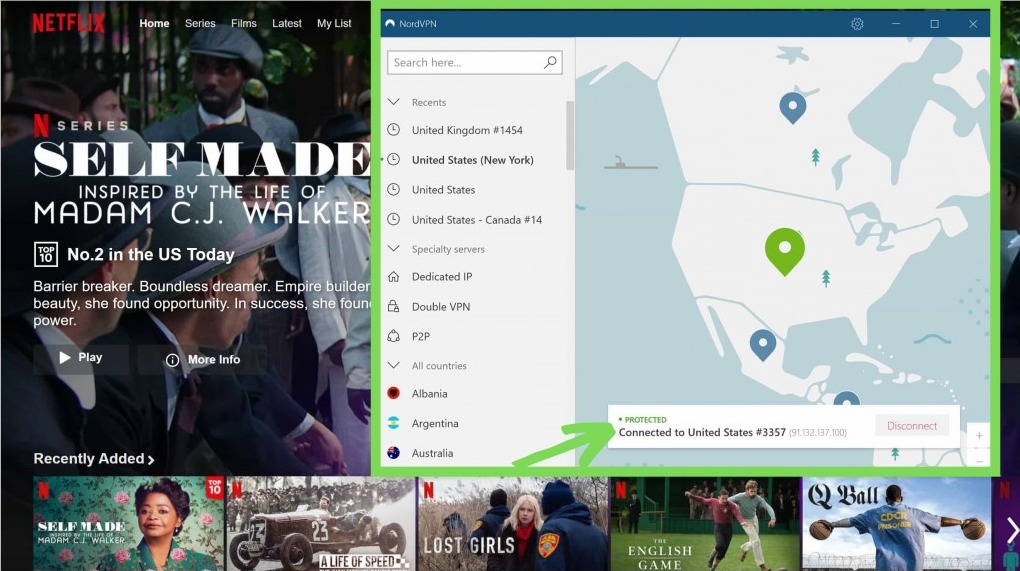Zoom in on map with plus button
This screenshot has width=1020, height=571.
click(x=979, y=436)
